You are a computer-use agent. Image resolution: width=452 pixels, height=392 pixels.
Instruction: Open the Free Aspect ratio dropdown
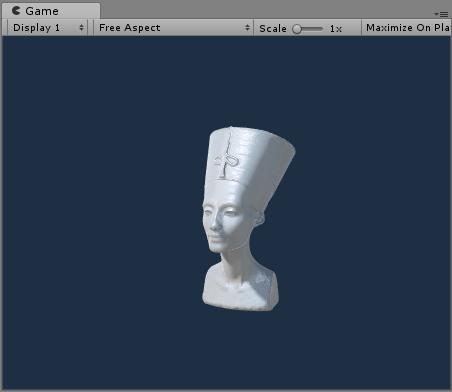[173, 28]
